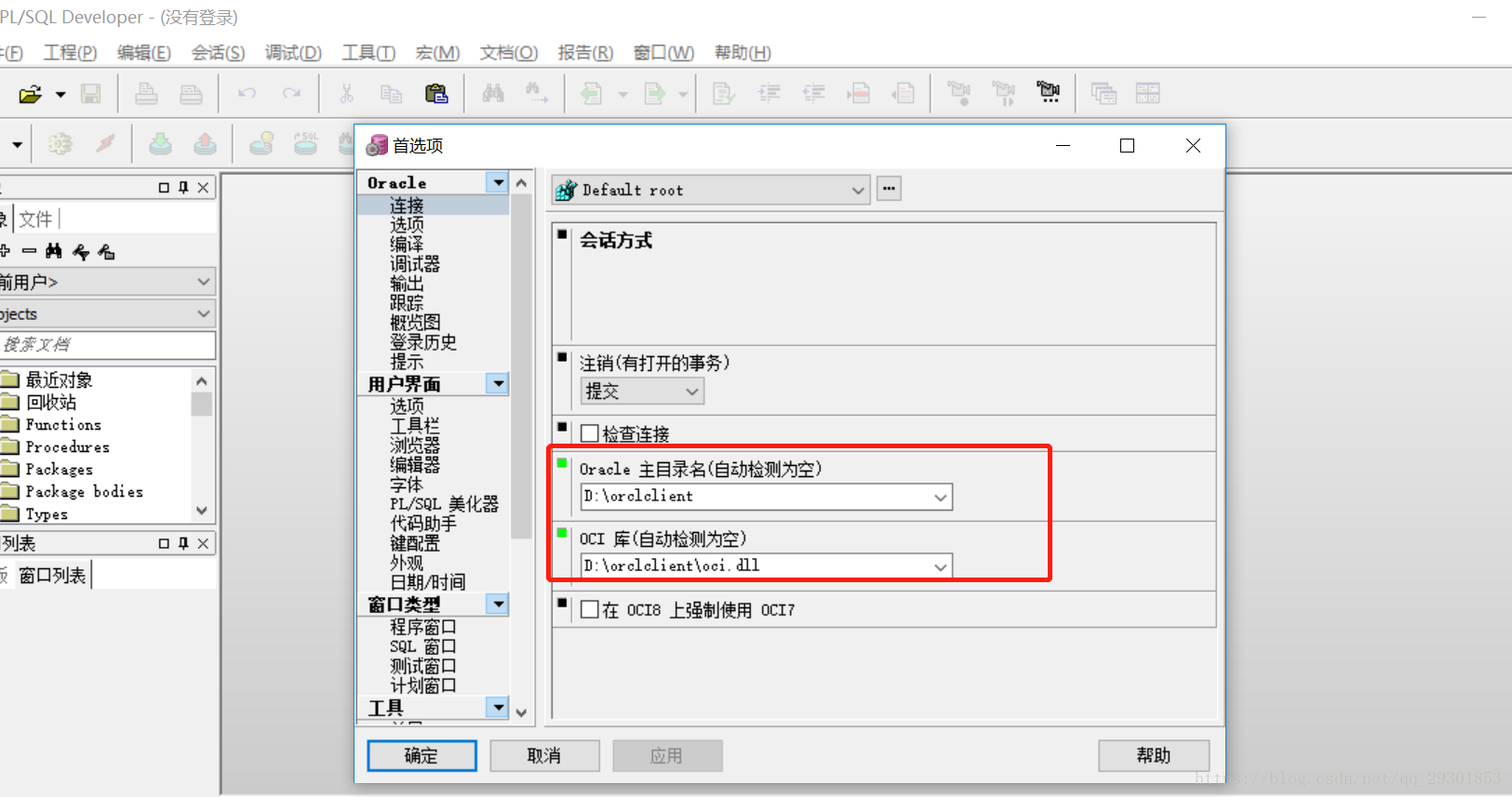The height and width of the screenshot is (797, 1512).
Task: Click the Print toolbar icon
Action: [x=146, y=94]
